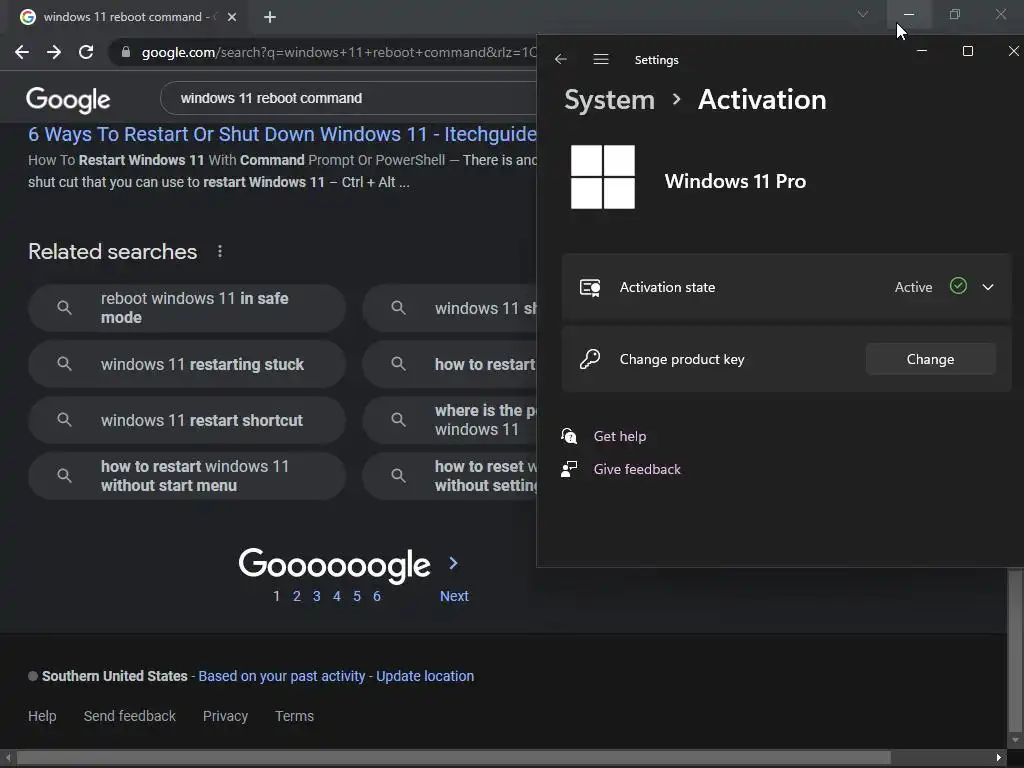Click the Related searches heading
Screen dimensions: 1024x768
112,251
